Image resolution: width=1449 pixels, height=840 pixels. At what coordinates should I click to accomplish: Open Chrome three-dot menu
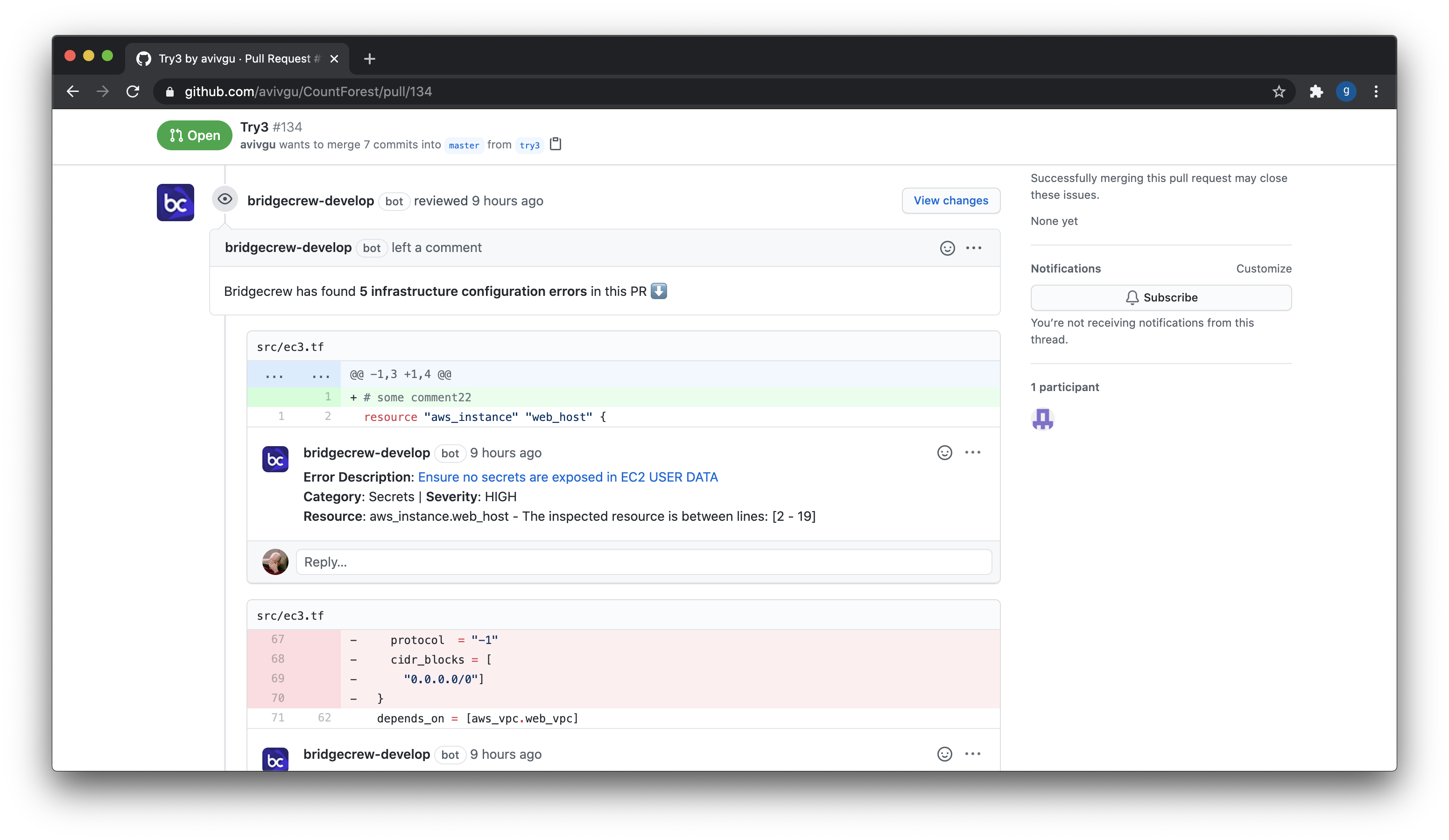coord(1376,91)
